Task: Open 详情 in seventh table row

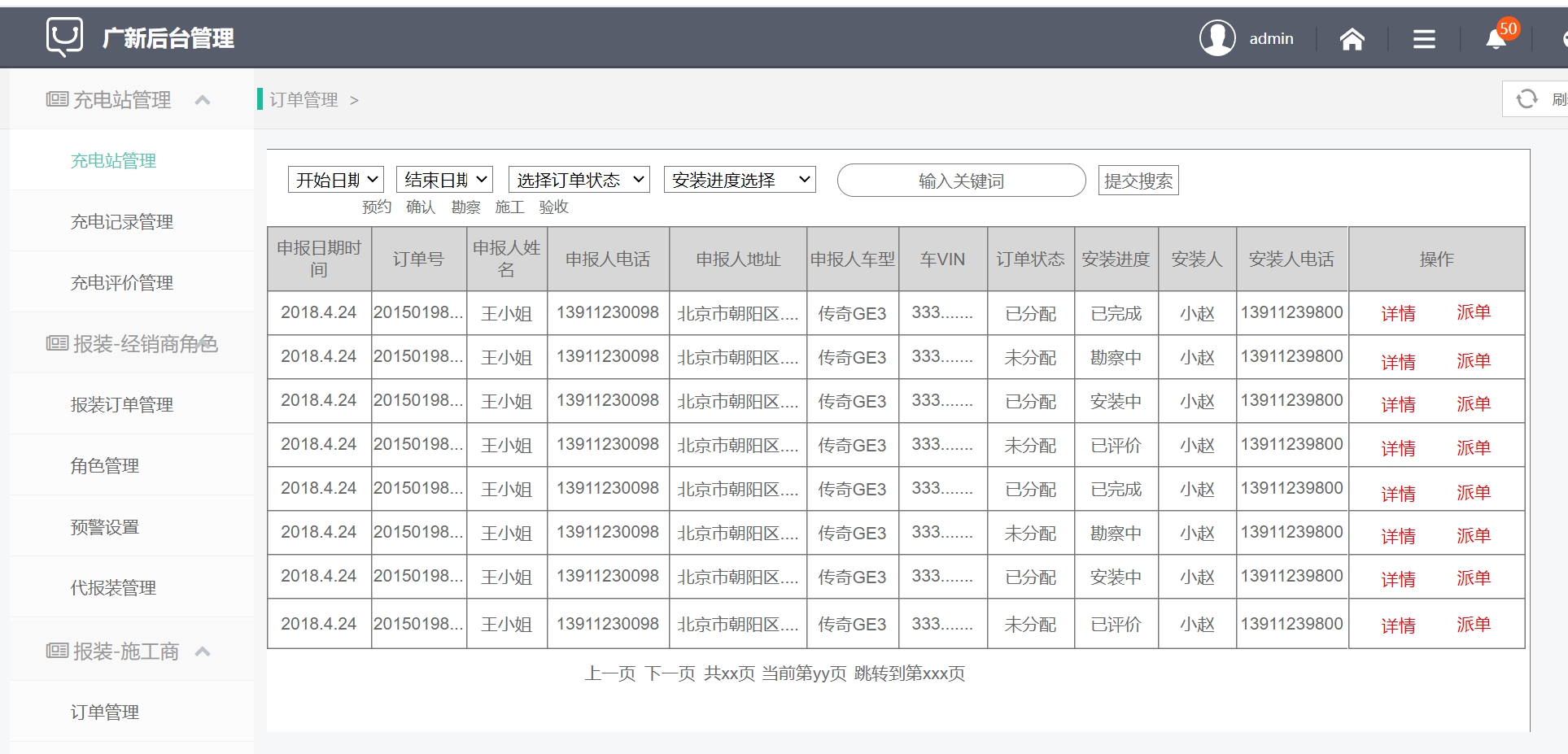Action: [x=1399, y=579]
